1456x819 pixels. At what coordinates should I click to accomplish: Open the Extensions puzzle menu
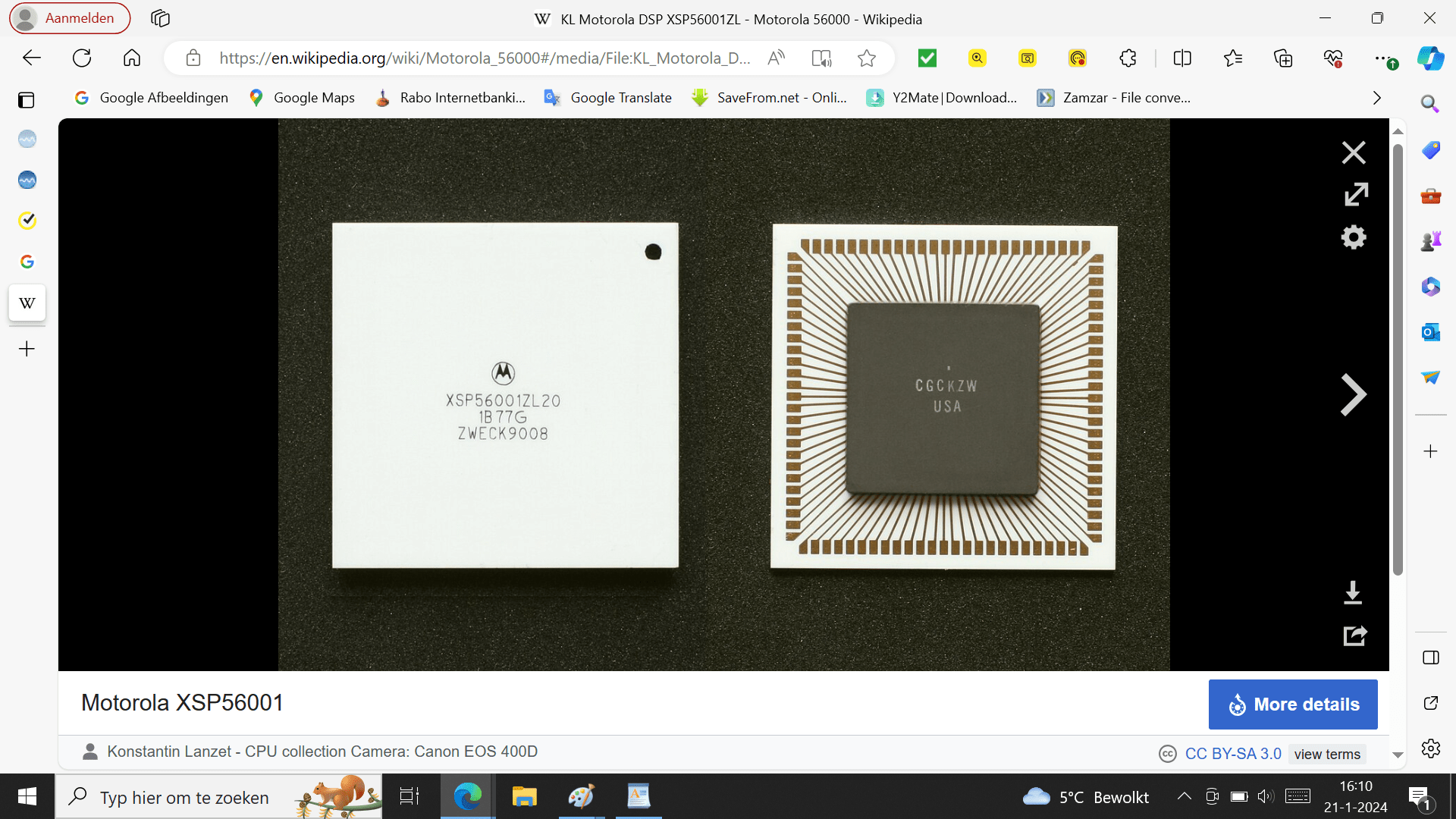tap(1128, 58)
